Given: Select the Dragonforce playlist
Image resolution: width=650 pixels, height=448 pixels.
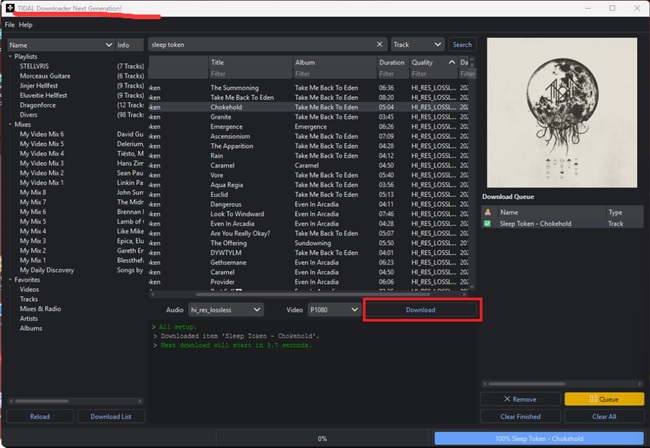Looking at the screenshot, I should tap(38, 105).
